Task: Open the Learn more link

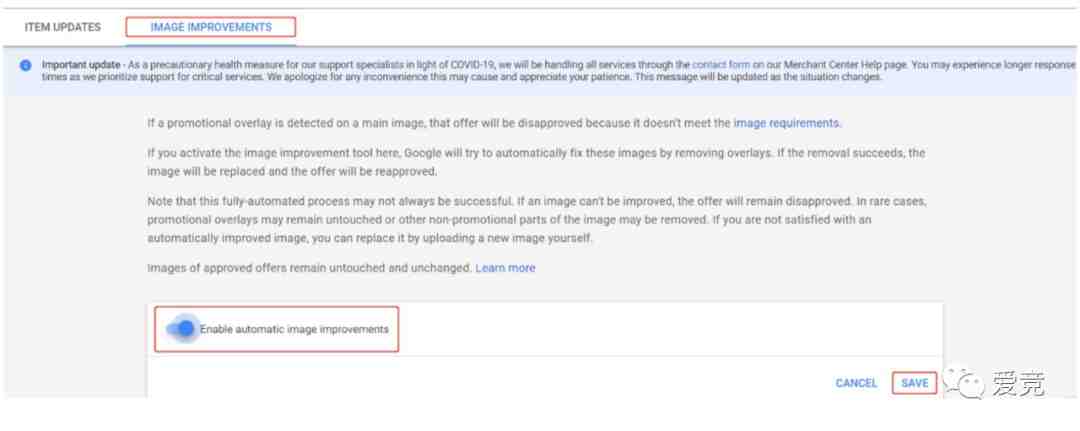Action: click(x=505, y=268)
